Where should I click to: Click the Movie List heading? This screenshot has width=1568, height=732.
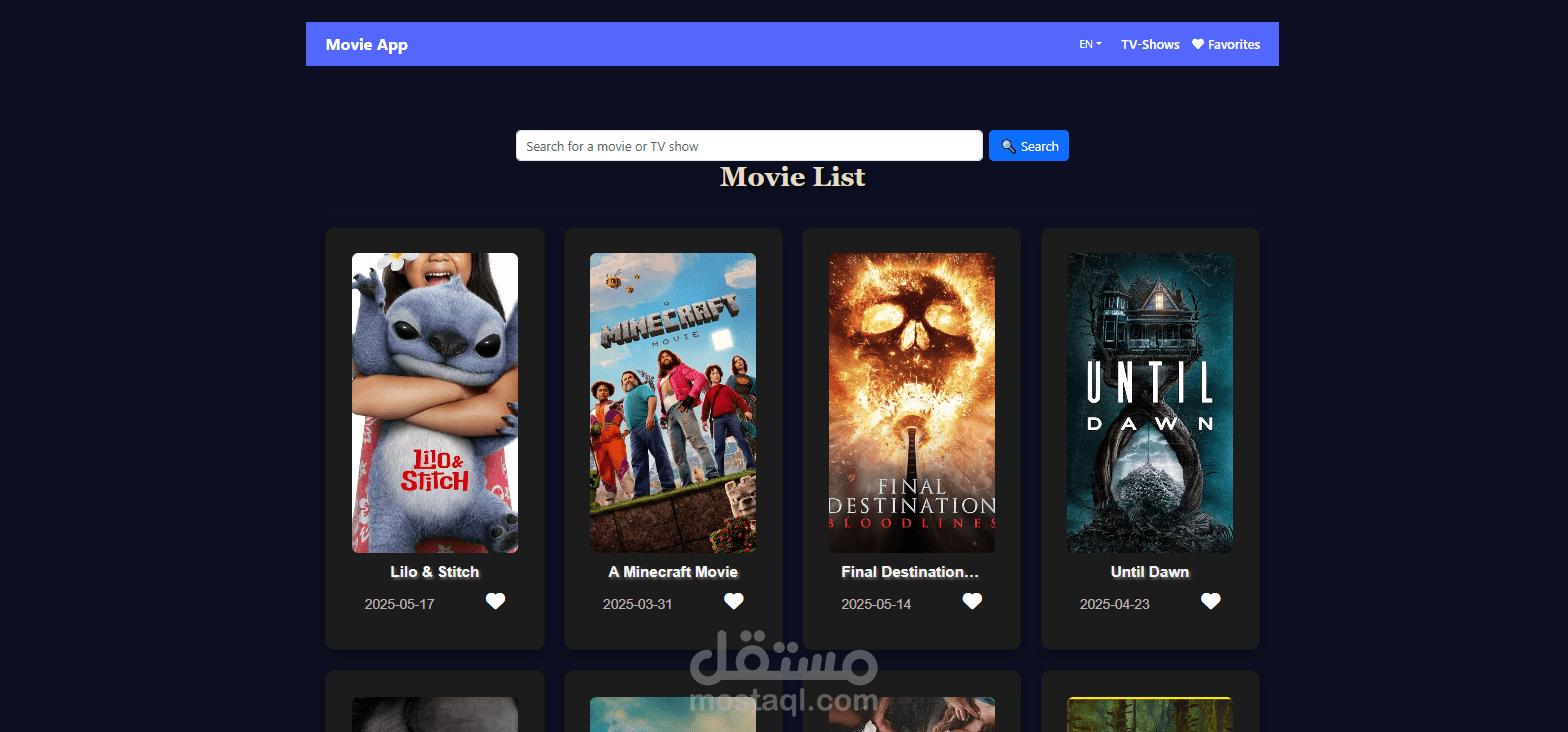point(792,177)
